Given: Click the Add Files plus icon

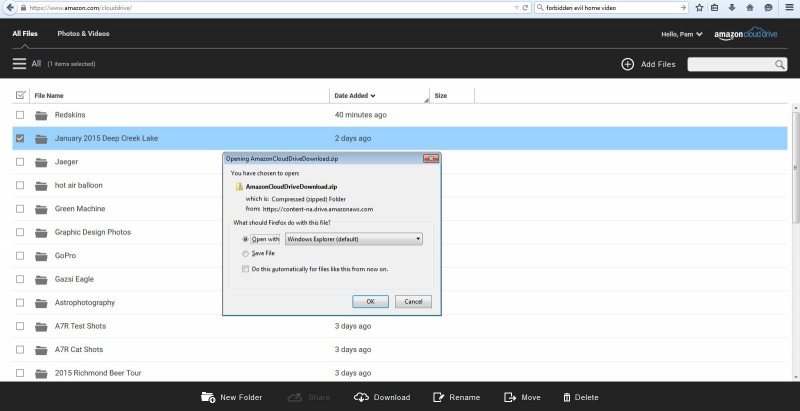Looking at the screenshot, I should [628, 64].
